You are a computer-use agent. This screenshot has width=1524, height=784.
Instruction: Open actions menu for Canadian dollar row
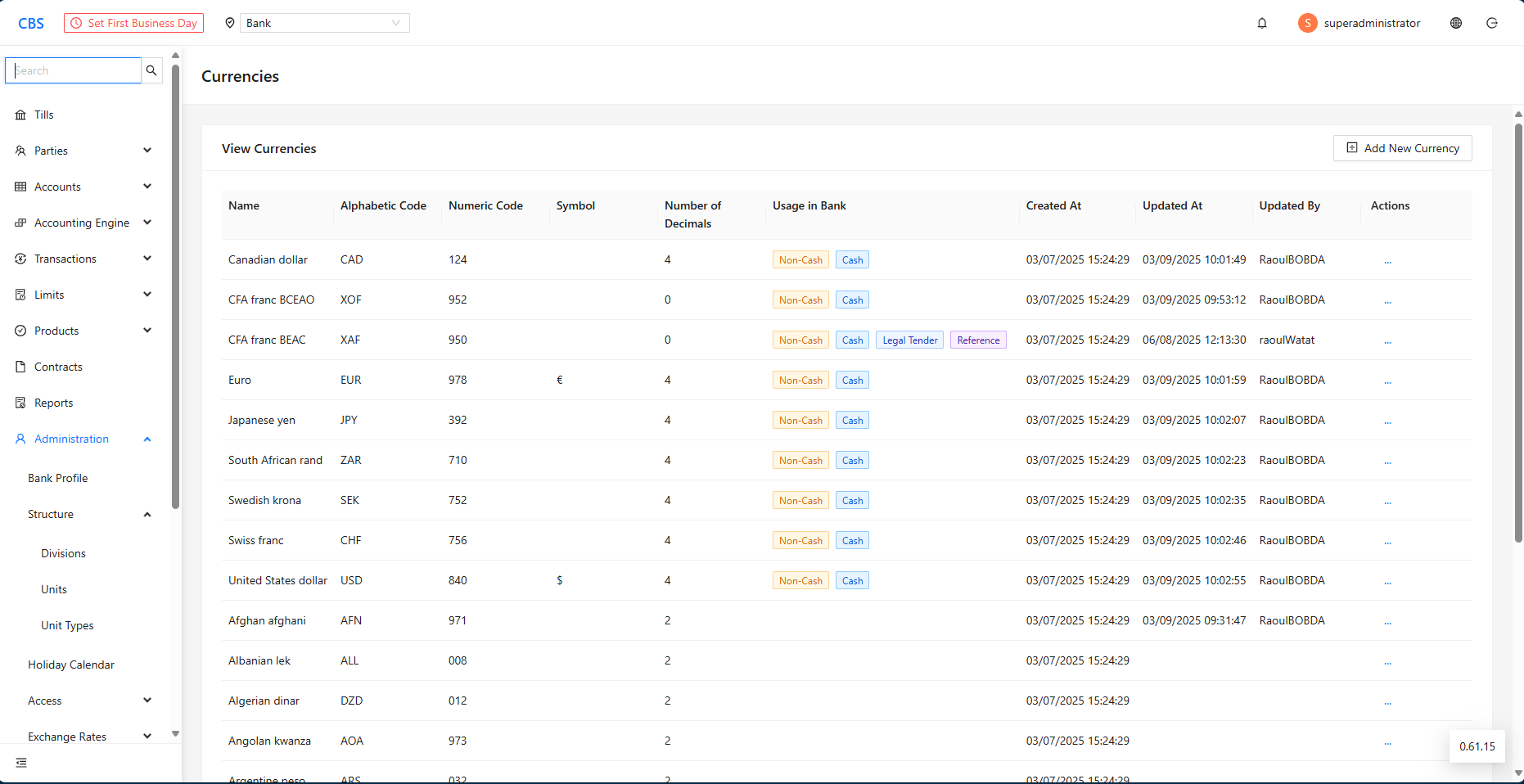1387,260
